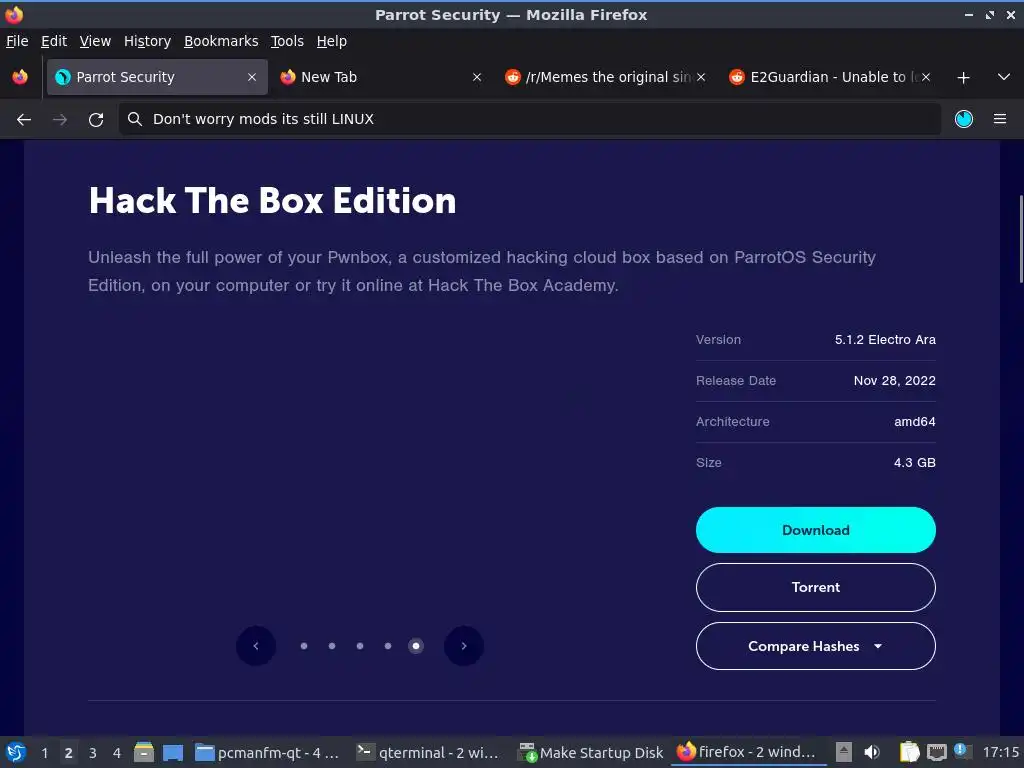Expand the list all tabs chevron

tap(1004, 77)
